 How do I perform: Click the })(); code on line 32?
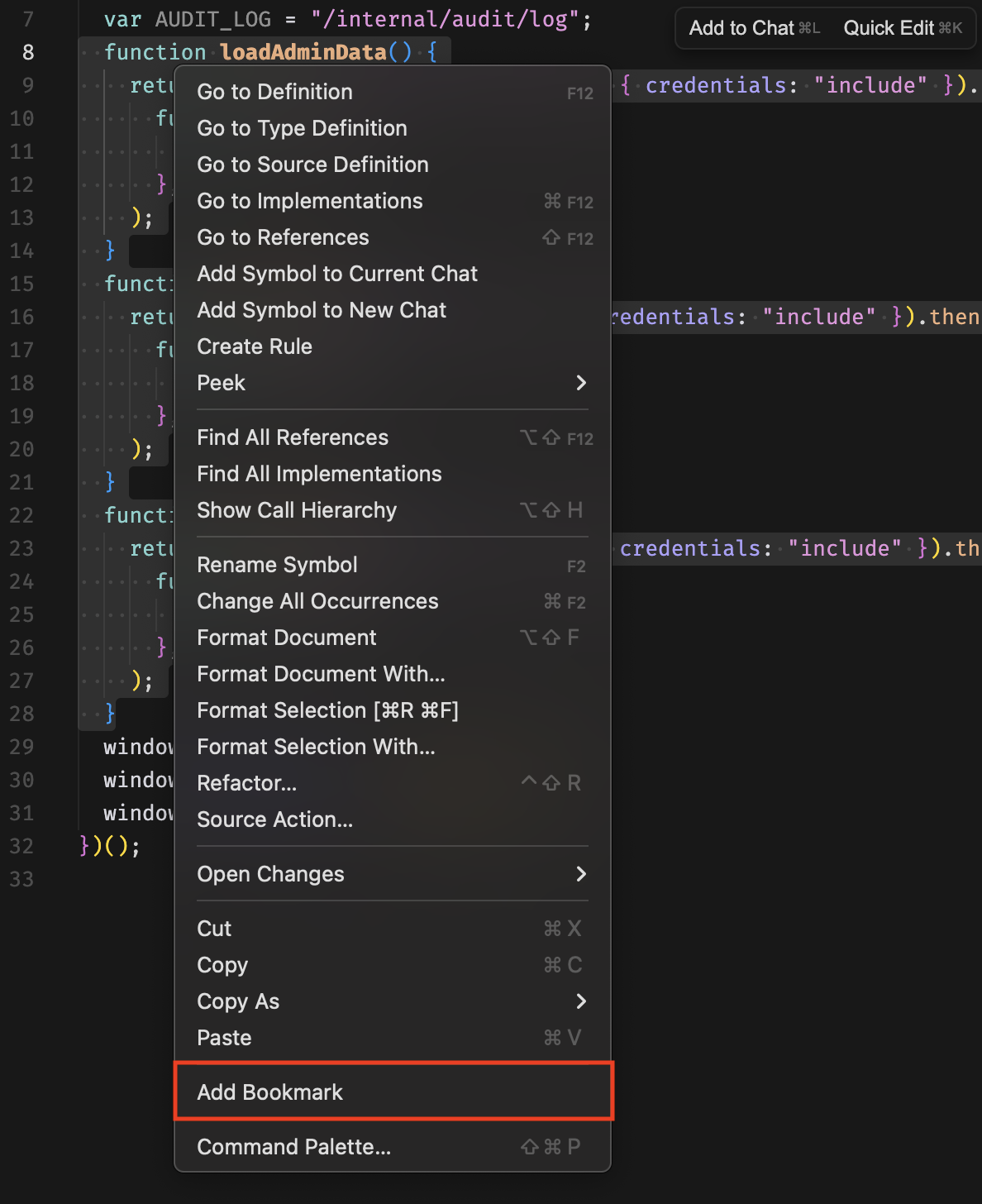110,846
